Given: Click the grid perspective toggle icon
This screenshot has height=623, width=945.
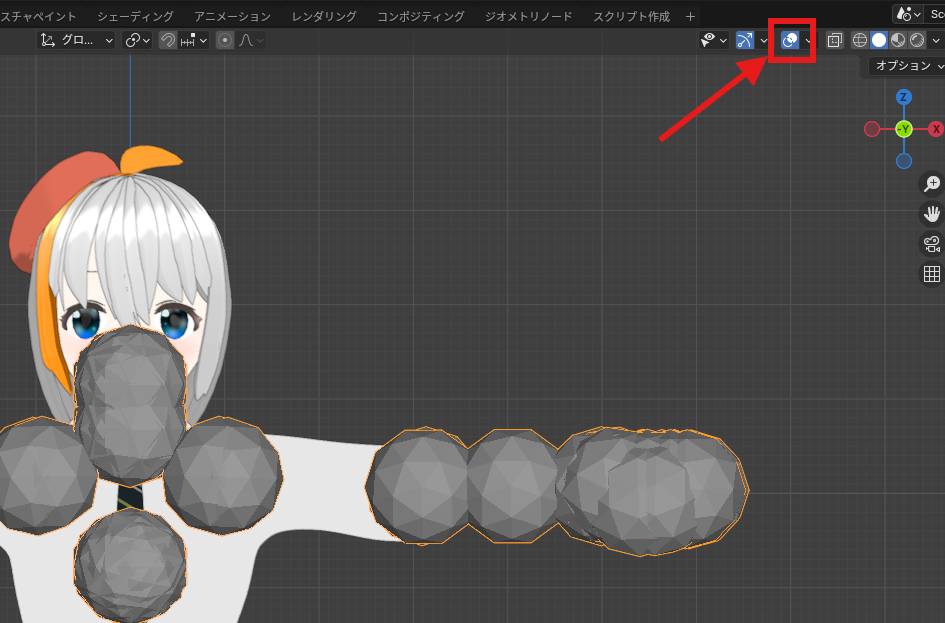Looking at the screenshot, I should point(930,273).
